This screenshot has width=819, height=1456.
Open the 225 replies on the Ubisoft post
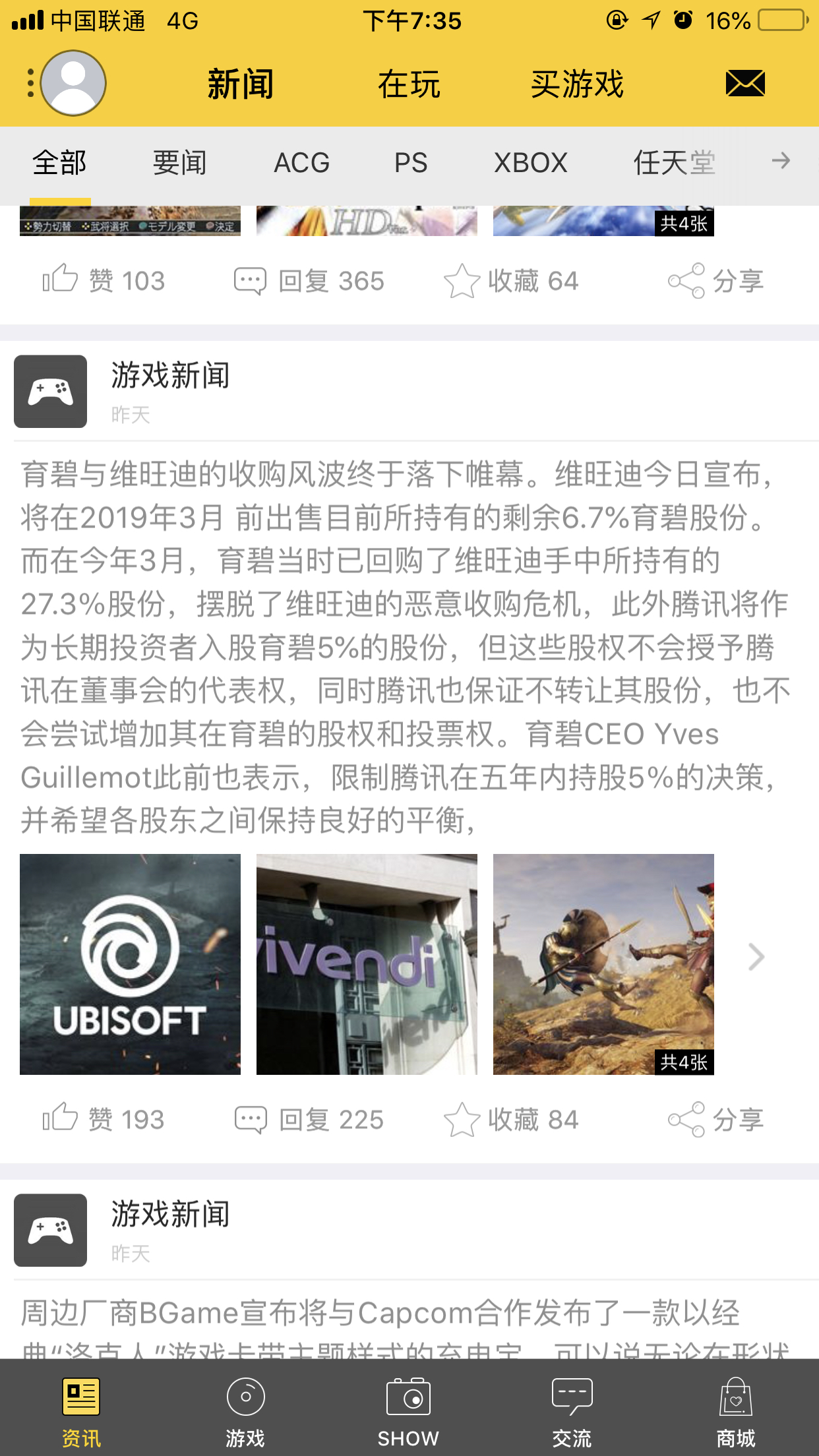click(x=309, y=1120)
